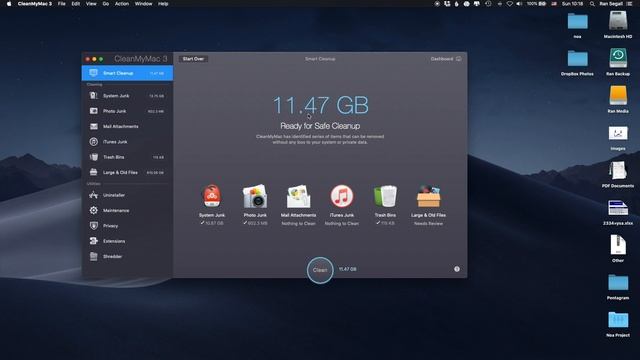The image size is (640, 360).
Task: Open System Junk in the sidebar
Action: point(127,96)
